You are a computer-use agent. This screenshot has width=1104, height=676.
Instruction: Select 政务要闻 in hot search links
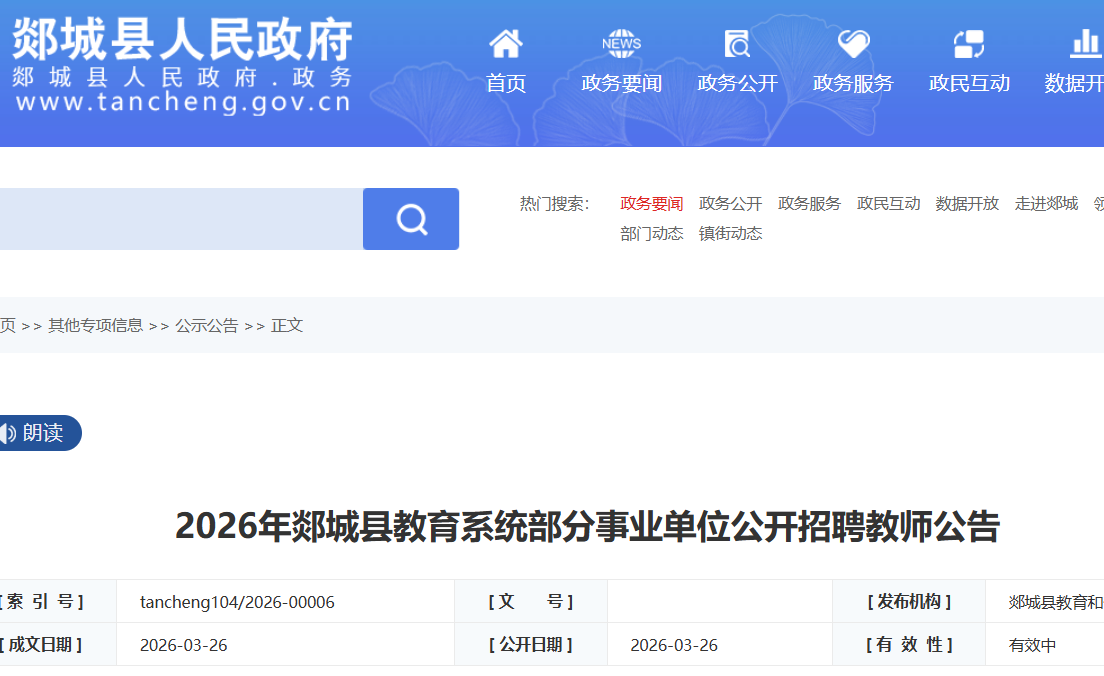pyautogui.click(x=651, y=204)
